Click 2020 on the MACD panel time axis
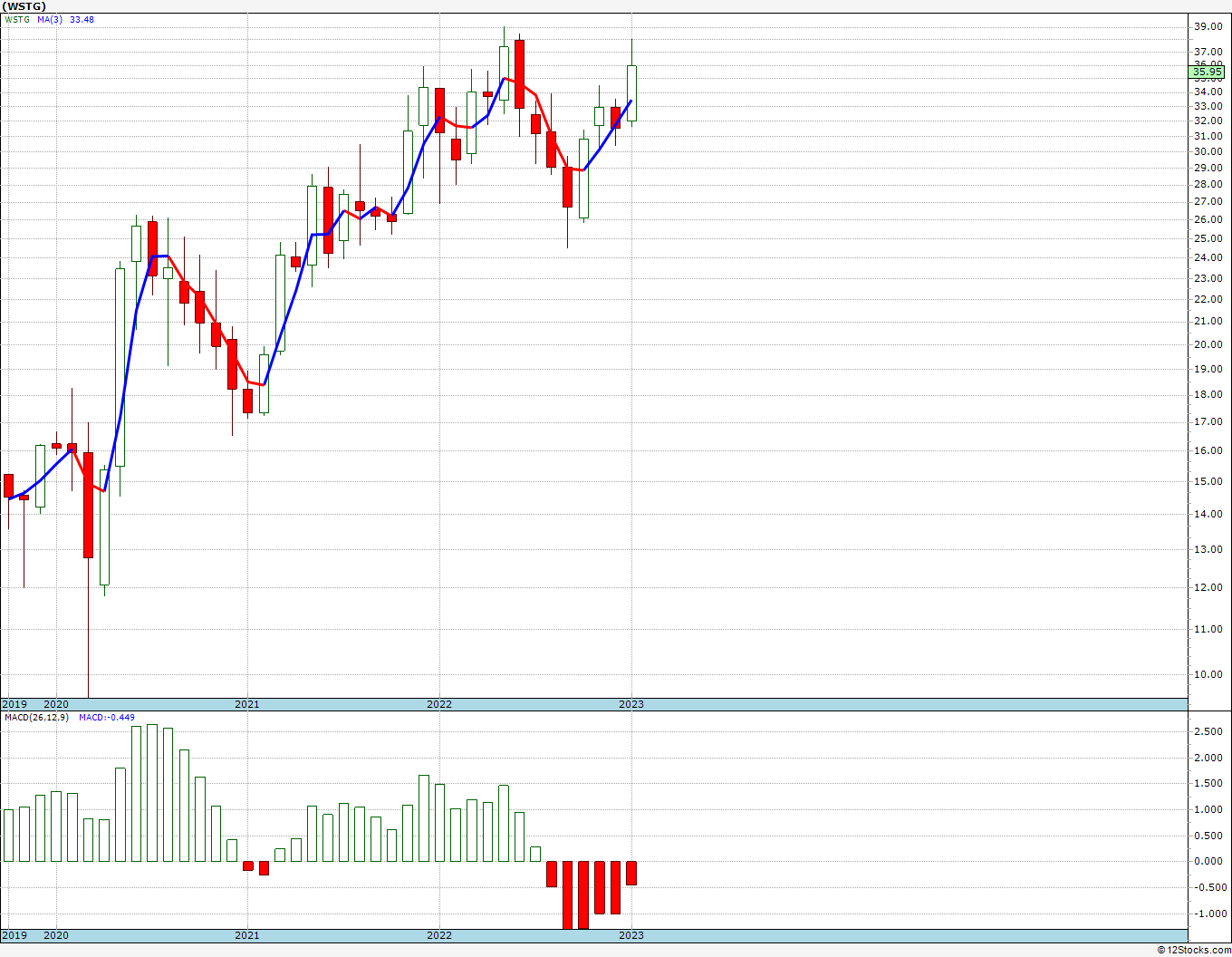1232x957 pixels. 56,935
